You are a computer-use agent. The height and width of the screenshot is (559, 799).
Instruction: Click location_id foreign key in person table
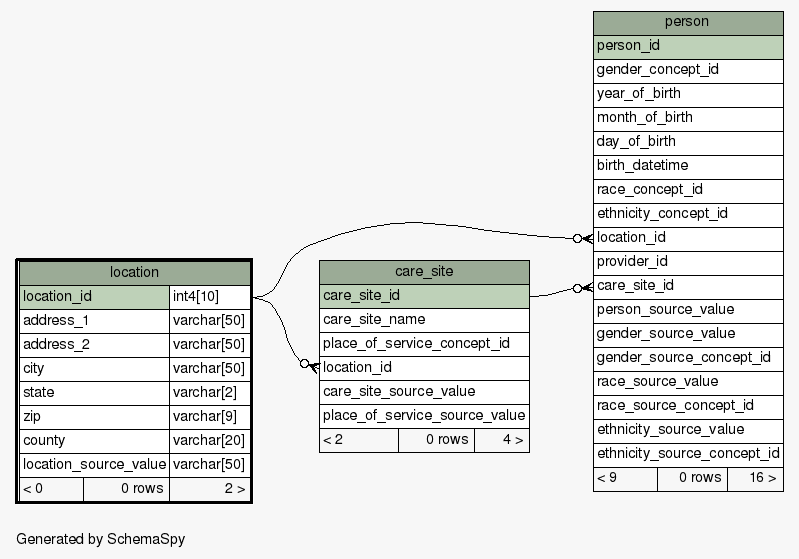click(x=687, y=238)
